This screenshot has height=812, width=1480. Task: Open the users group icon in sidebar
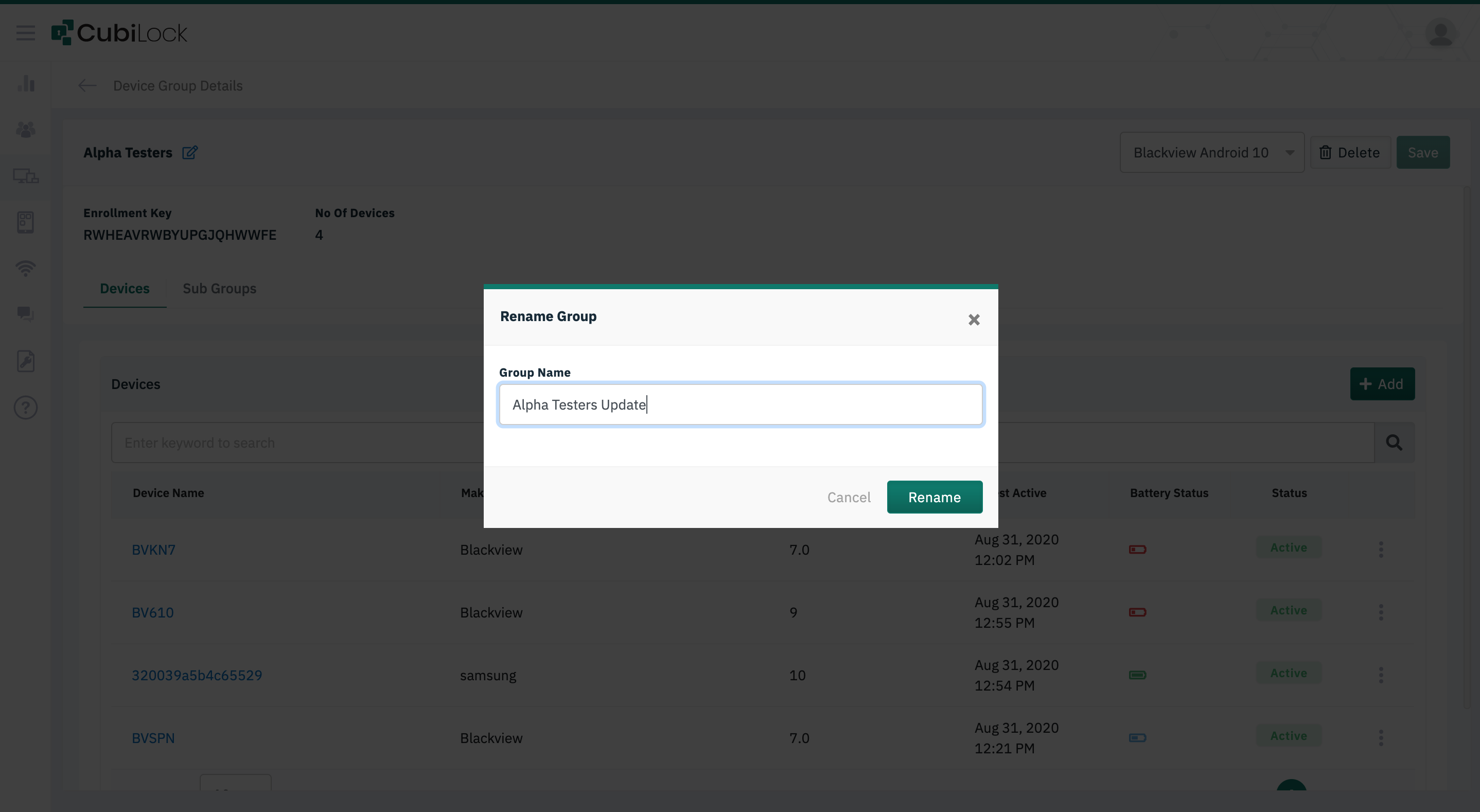click(25, 129)
